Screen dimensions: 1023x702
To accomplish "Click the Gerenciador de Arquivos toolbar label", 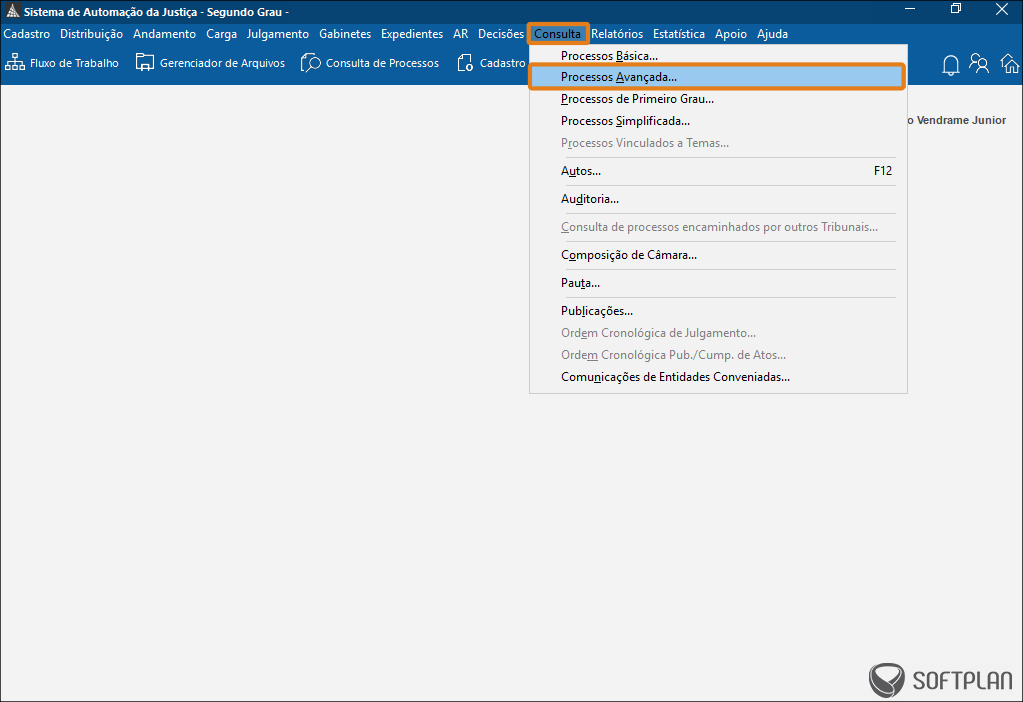I will pos(222,63).
